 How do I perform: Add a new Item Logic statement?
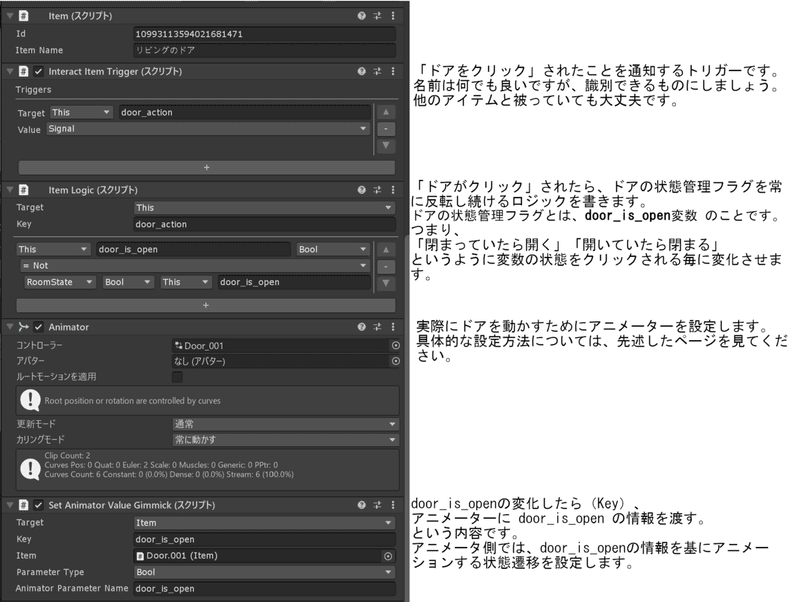pos(206,305)
